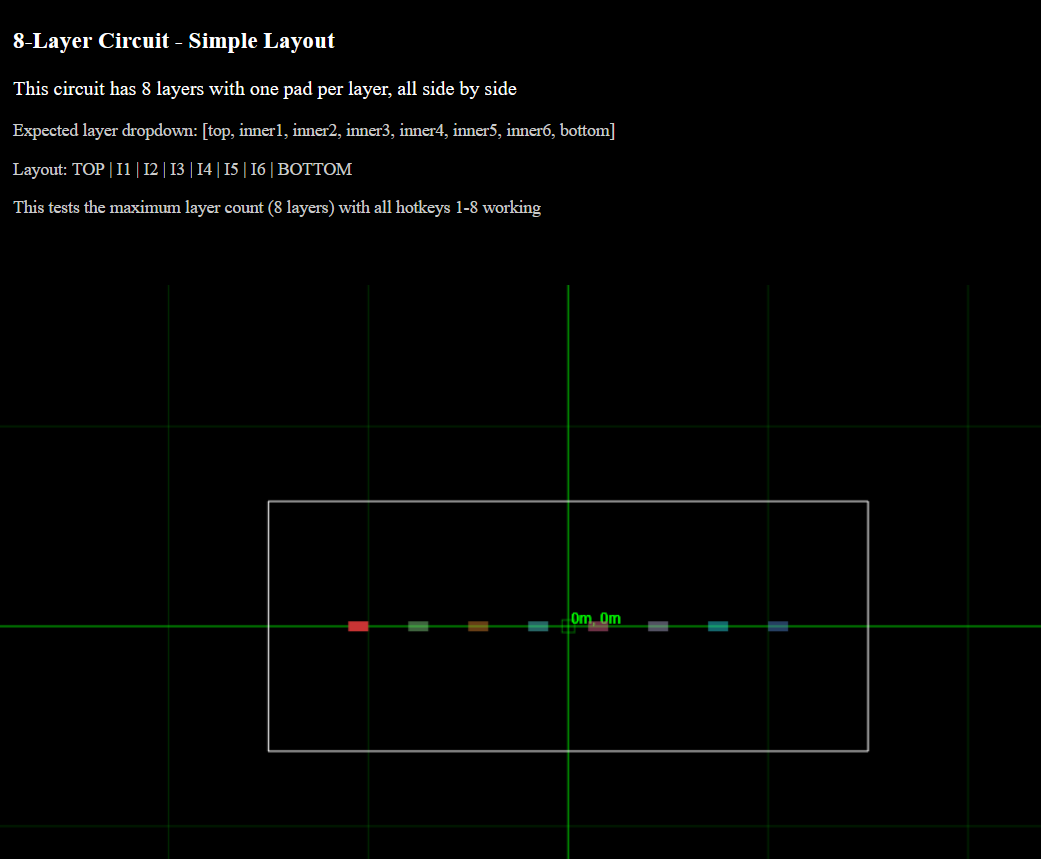Click the cyan inner6 layer pad

(x=718, y=626)
